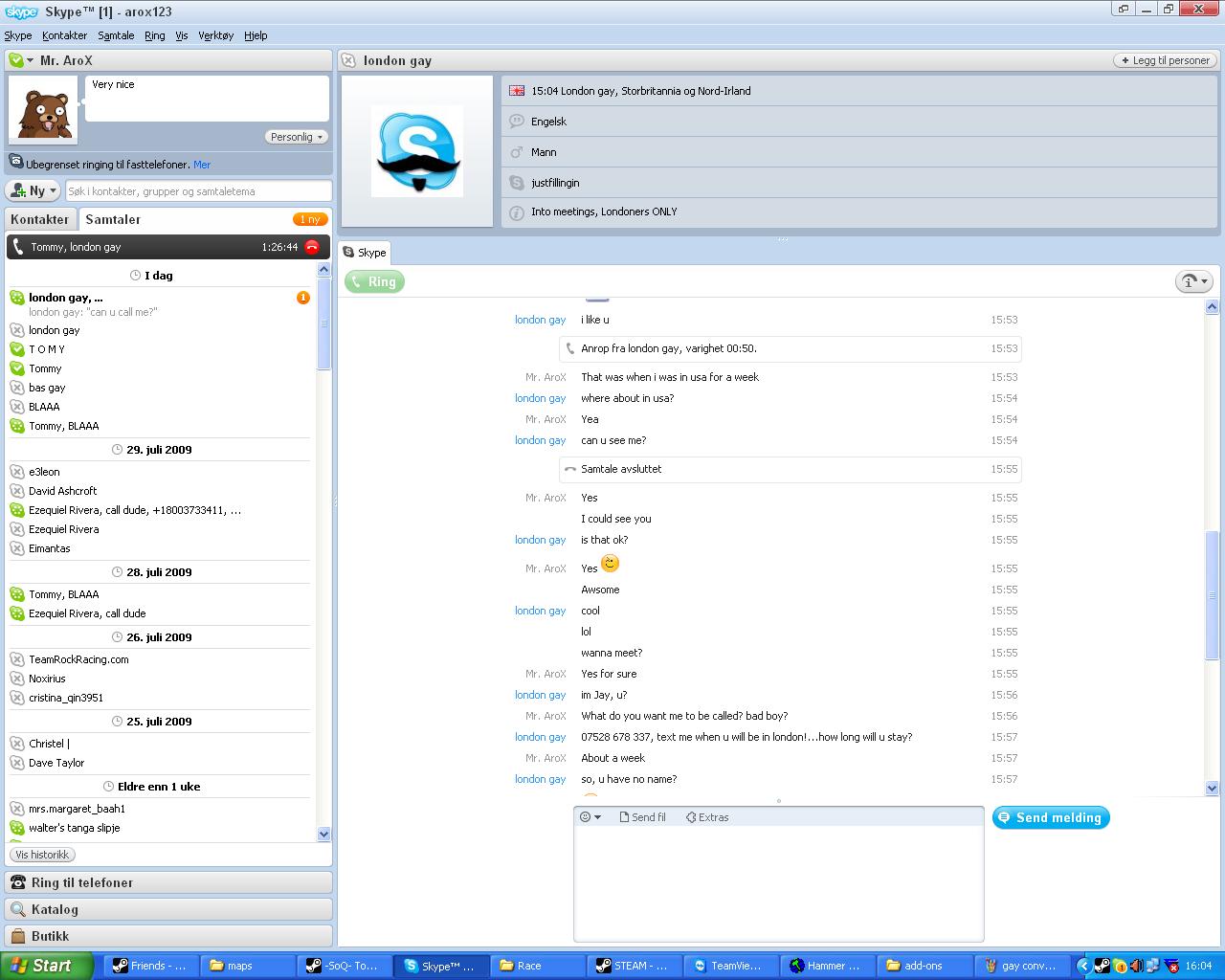
Task: Open the BLAAA conversation
Action: pos(44,407)
